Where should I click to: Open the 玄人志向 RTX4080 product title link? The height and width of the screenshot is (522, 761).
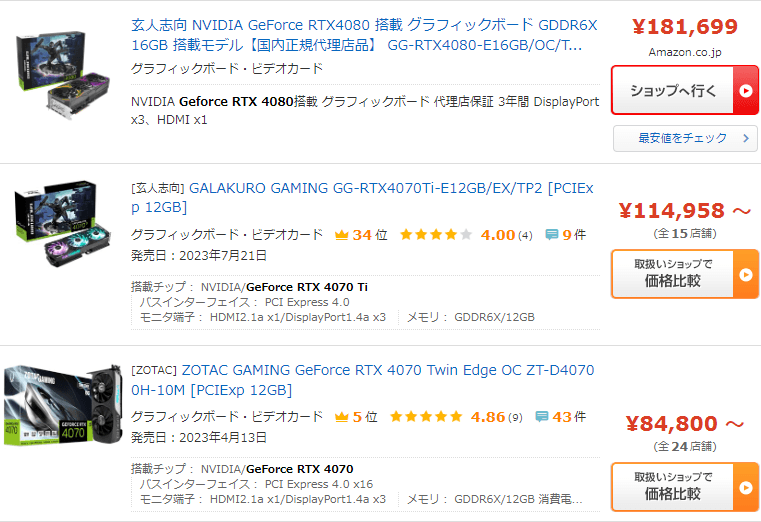point(364,35)
